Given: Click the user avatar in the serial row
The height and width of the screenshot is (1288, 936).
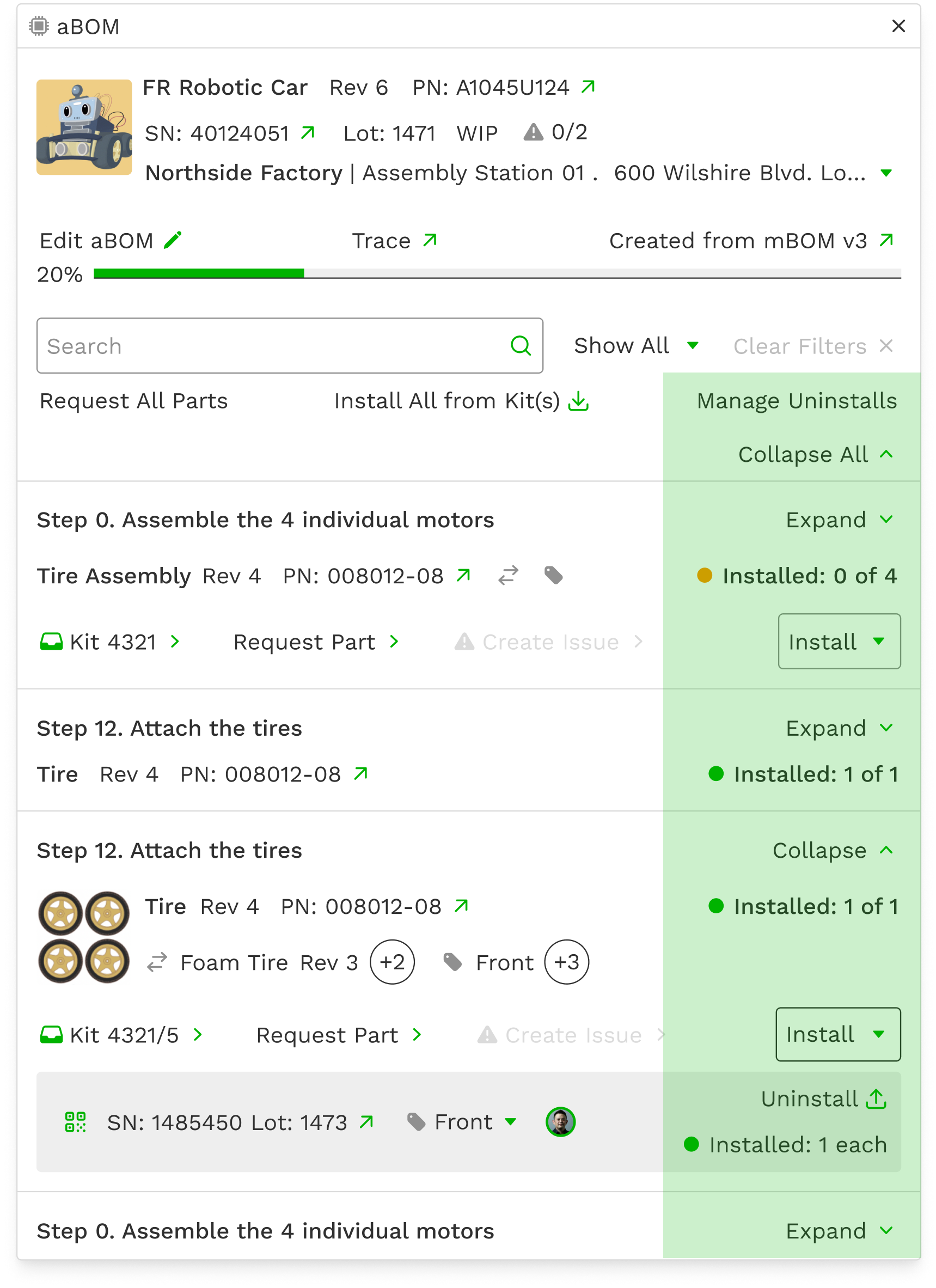Looking at the screenshot, I should (x=561, y=1122).
